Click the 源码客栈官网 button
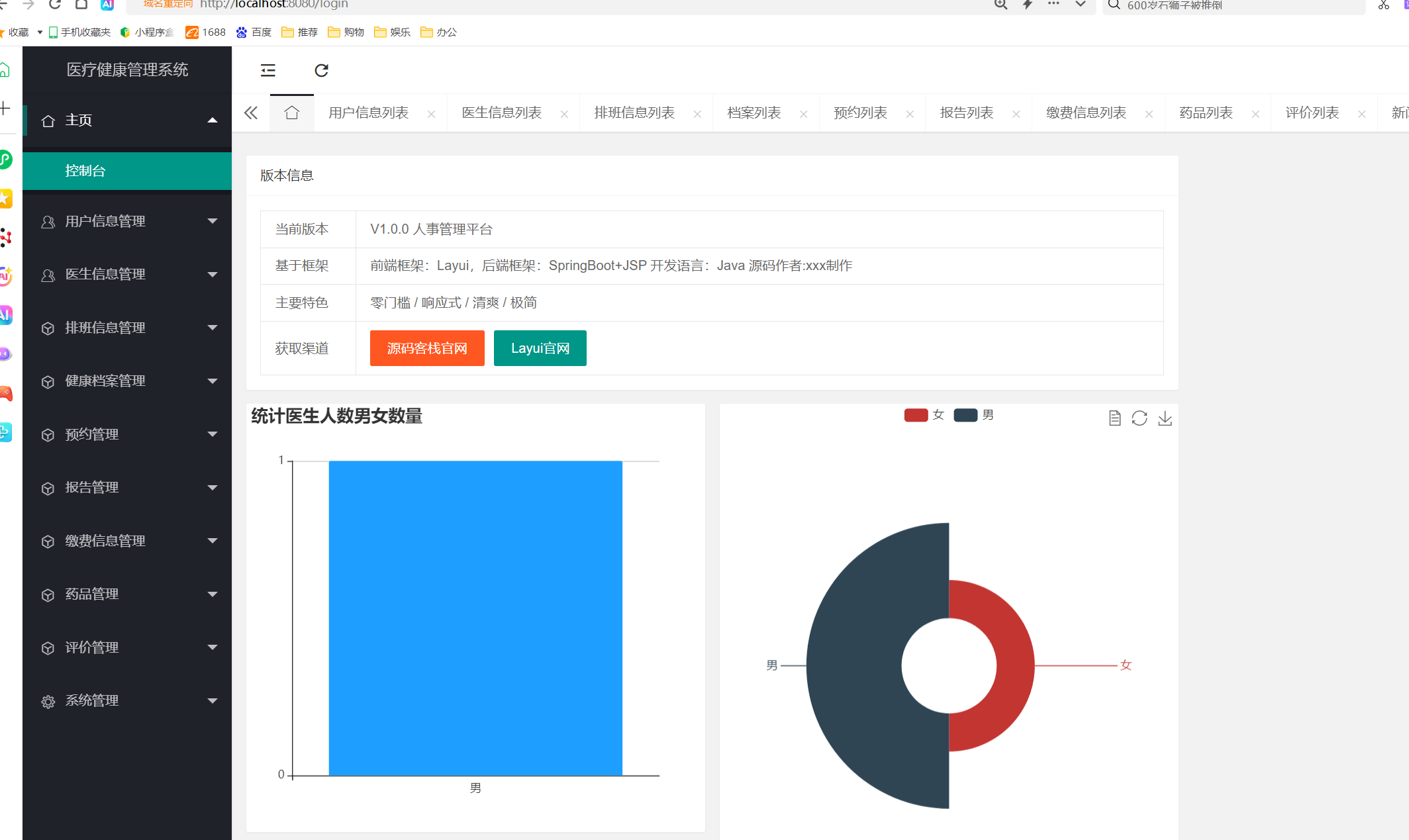 click(427, 348)
